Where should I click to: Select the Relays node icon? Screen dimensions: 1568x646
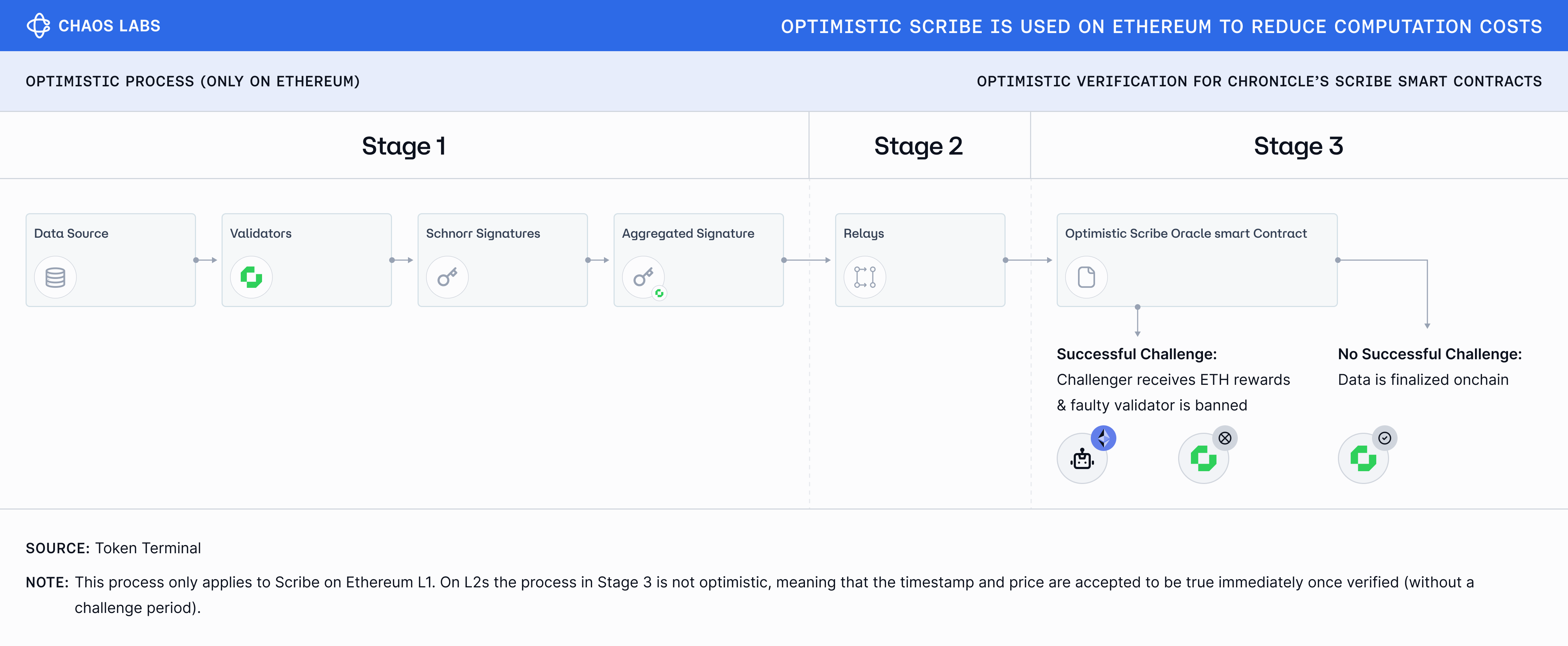point(865,277)
